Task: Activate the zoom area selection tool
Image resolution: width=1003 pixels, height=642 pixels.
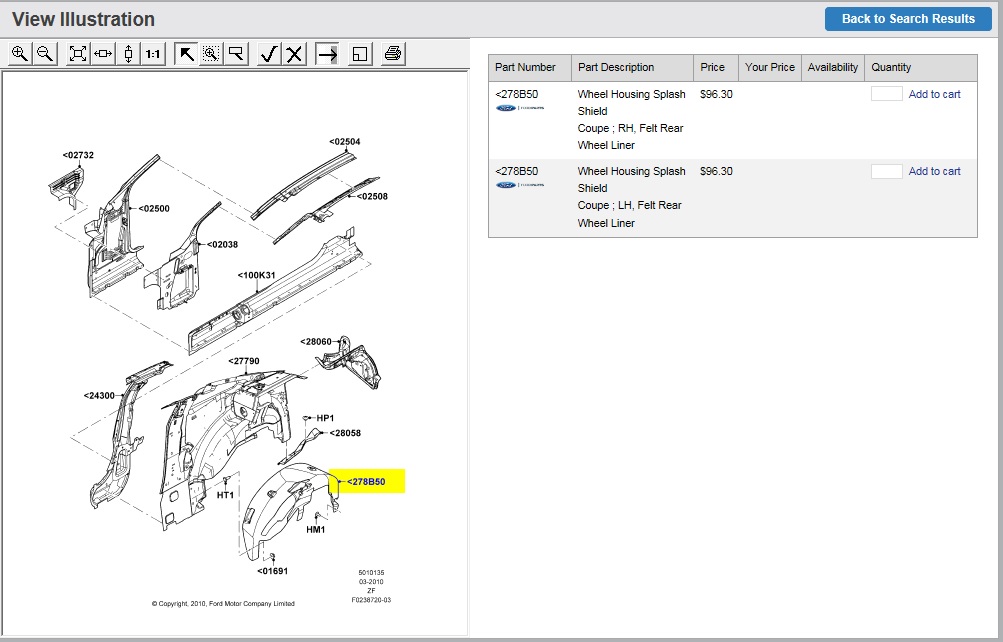Action: [211, 54]
